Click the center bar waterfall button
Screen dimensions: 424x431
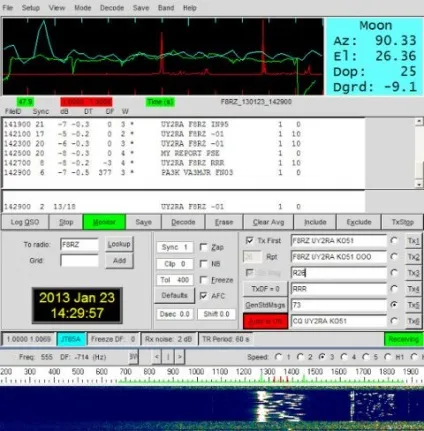(x=168, y=357)
